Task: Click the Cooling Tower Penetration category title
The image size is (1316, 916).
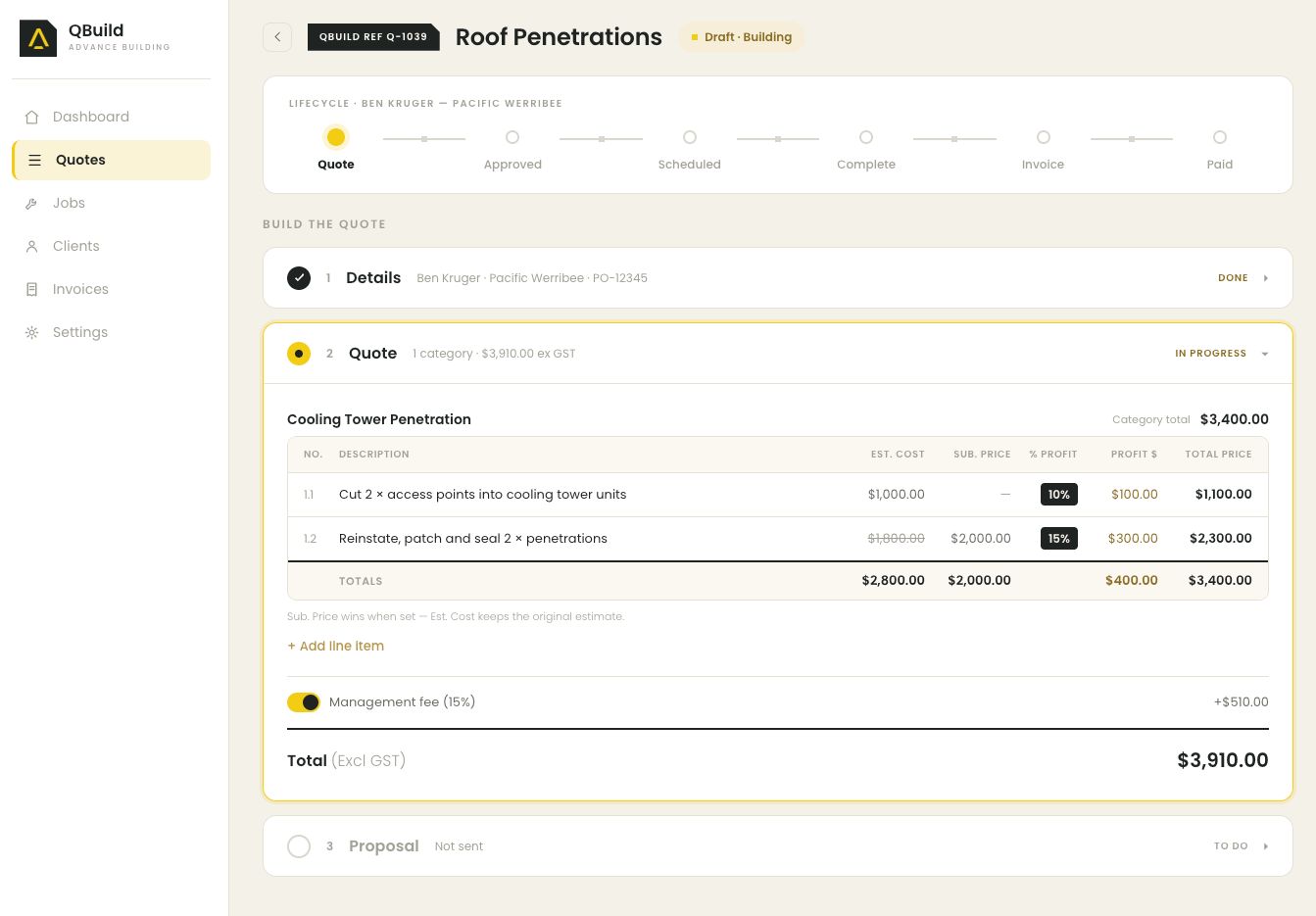Action: pos(379,419)
